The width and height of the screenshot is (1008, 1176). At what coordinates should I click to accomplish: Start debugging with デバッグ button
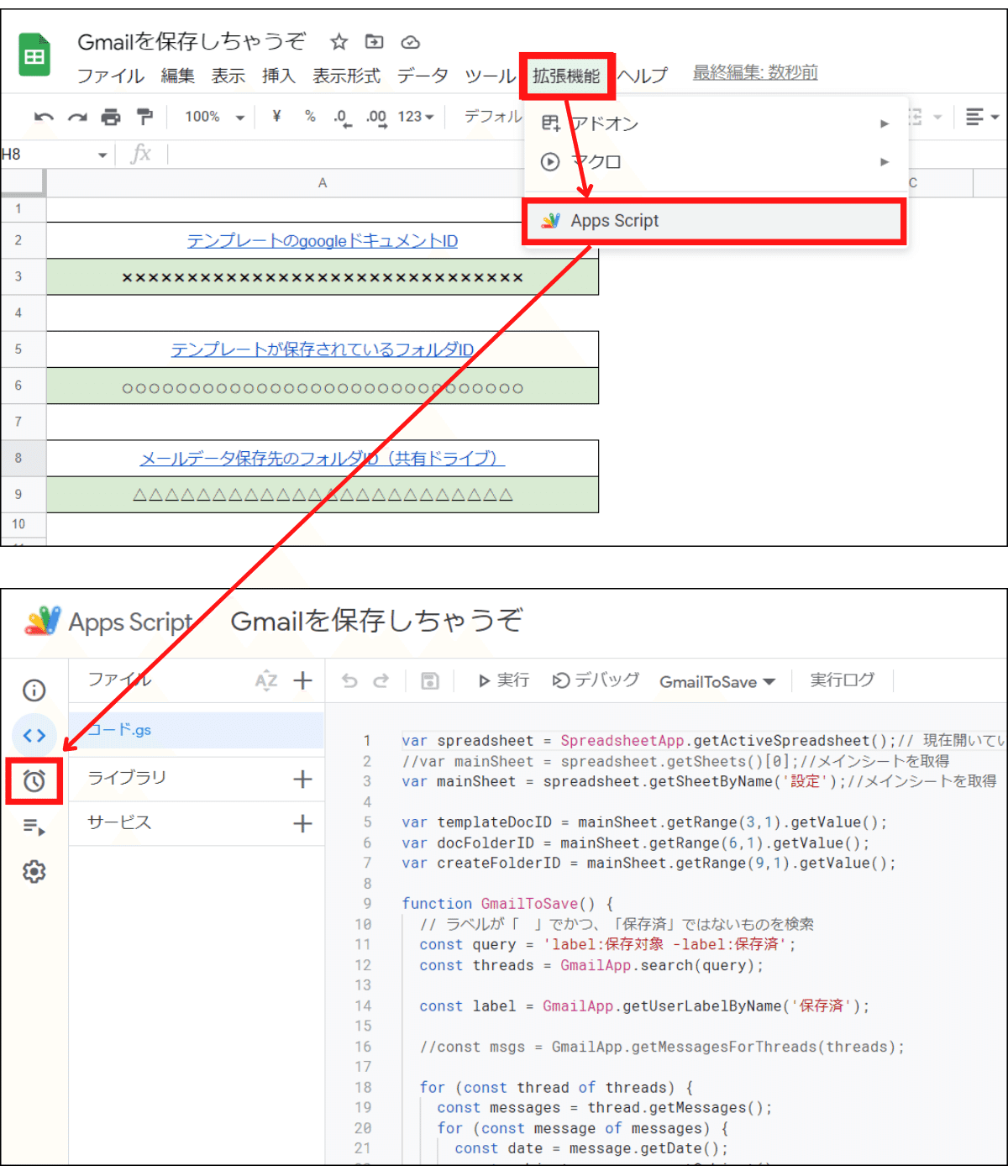pyautogui.click(x=596, y=680)
